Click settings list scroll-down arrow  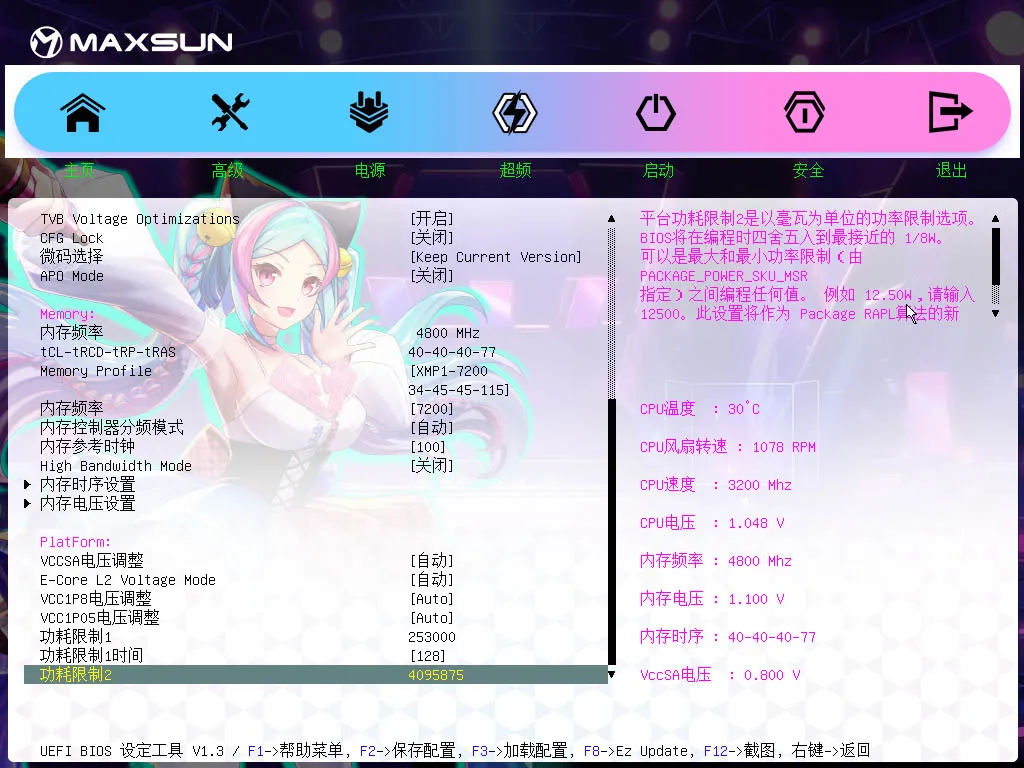point(611,675)
